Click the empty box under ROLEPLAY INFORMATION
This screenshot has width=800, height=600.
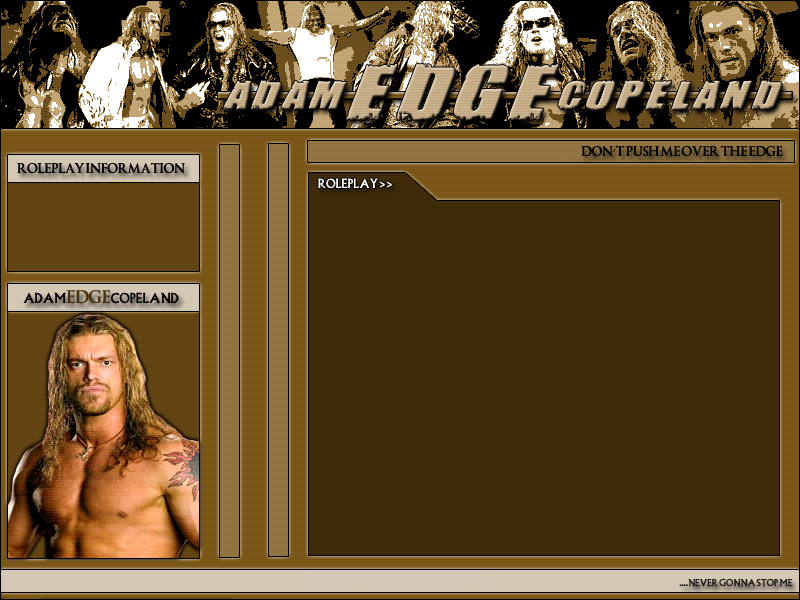104,227
